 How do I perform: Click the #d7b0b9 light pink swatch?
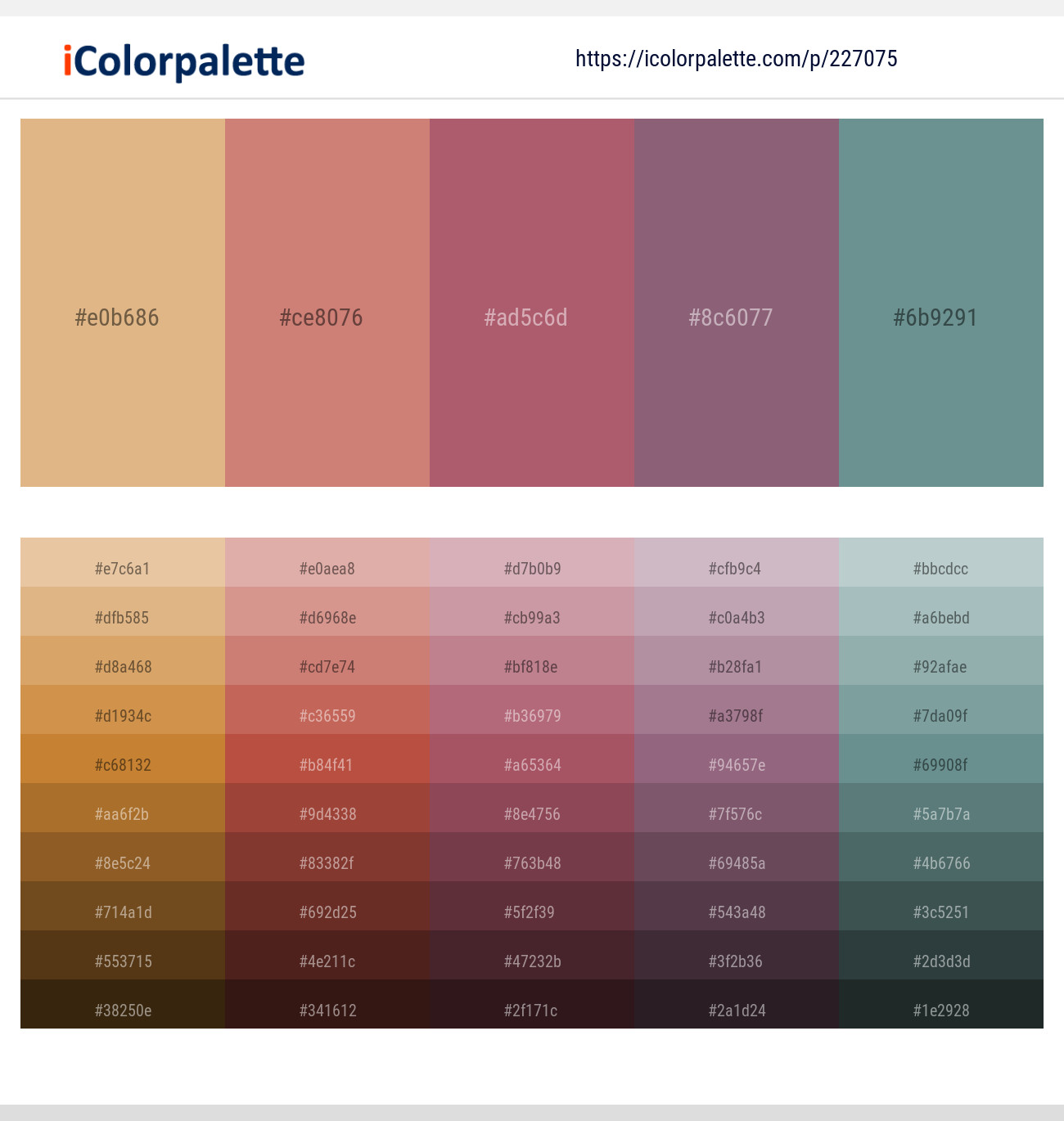click(x=532, y=562)
